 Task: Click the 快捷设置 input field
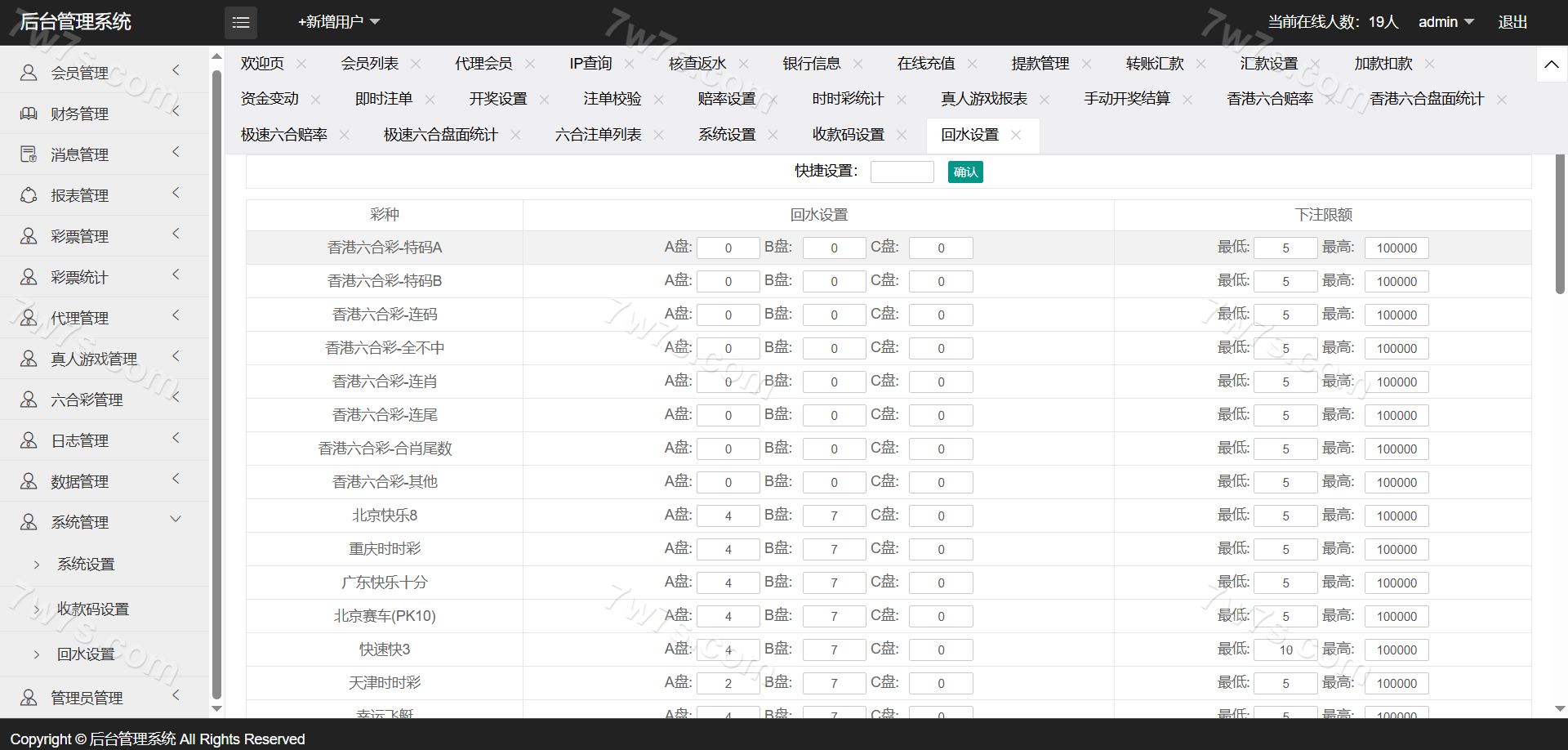pos(902,172)
